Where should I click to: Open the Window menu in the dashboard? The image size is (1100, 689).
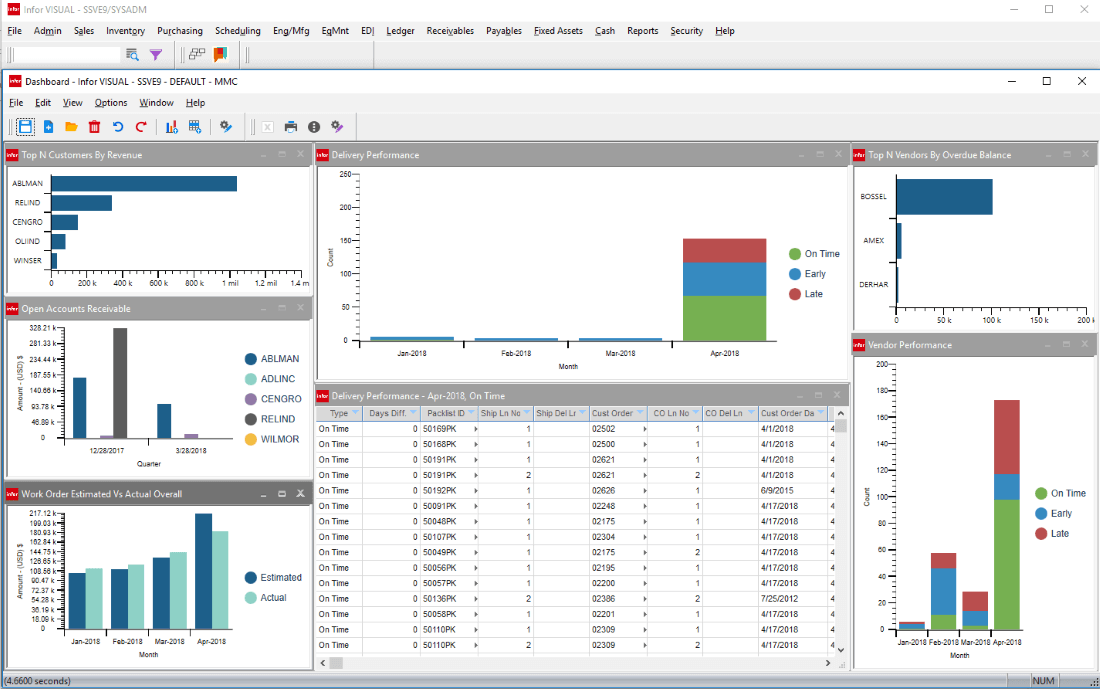pyautogui.click(x=156, y=102)
